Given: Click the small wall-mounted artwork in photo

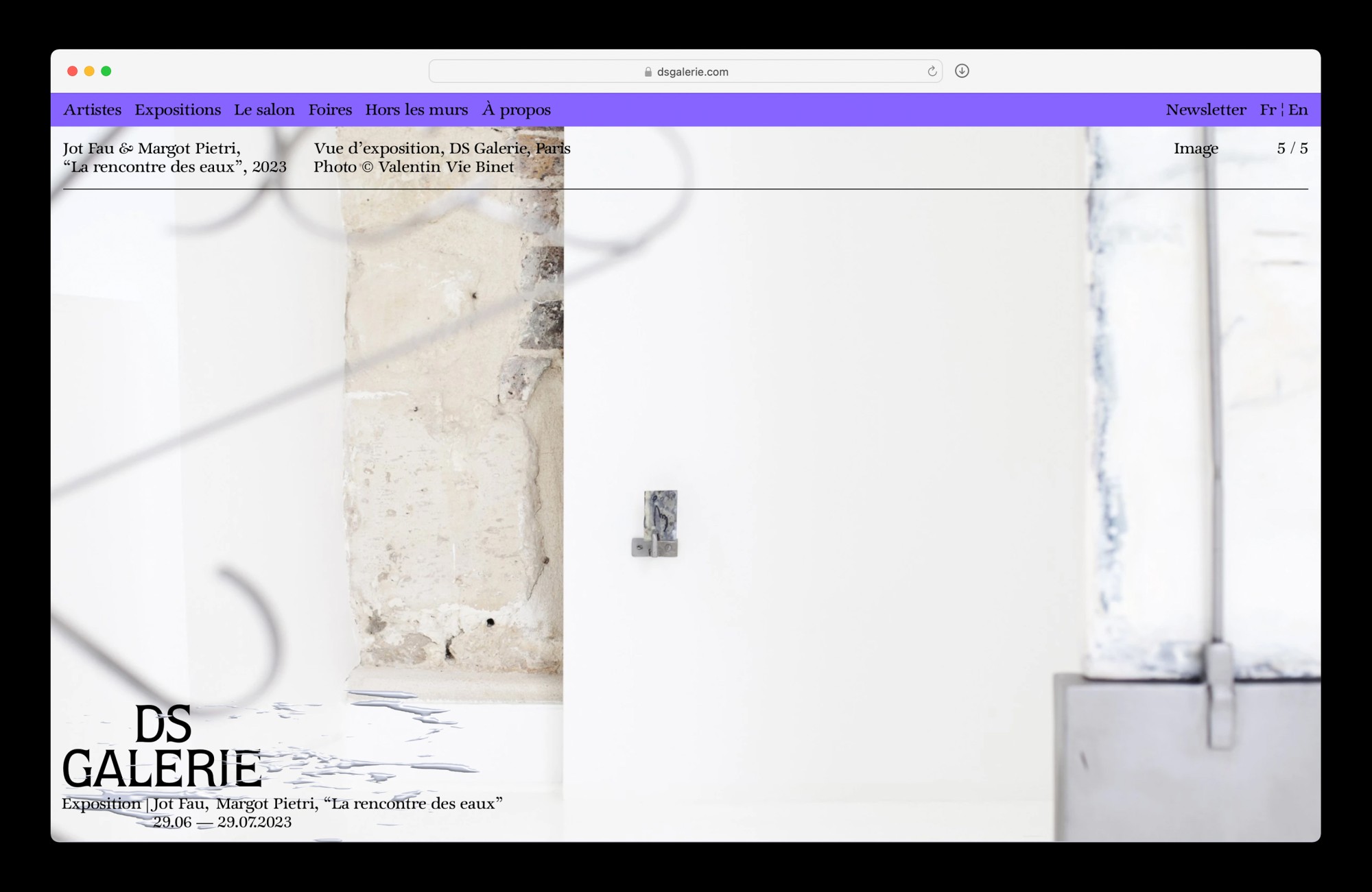Looking at the screenshot, I should coord(657,524).
